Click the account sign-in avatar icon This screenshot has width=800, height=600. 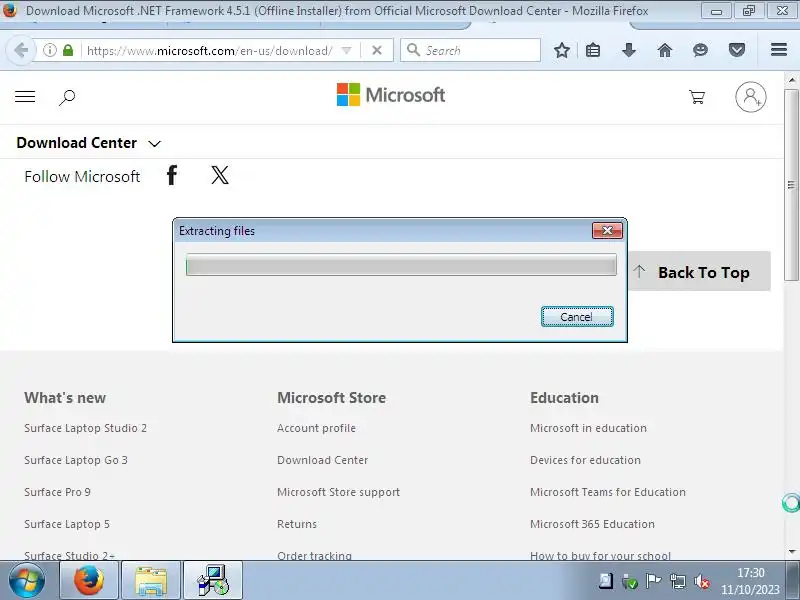click(x=751, y=96)
